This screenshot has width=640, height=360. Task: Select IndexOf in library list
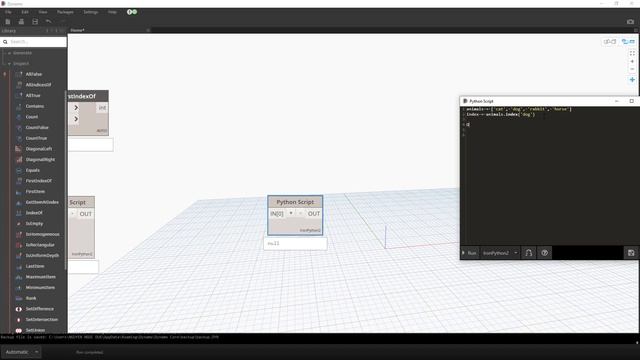(34, 213)
